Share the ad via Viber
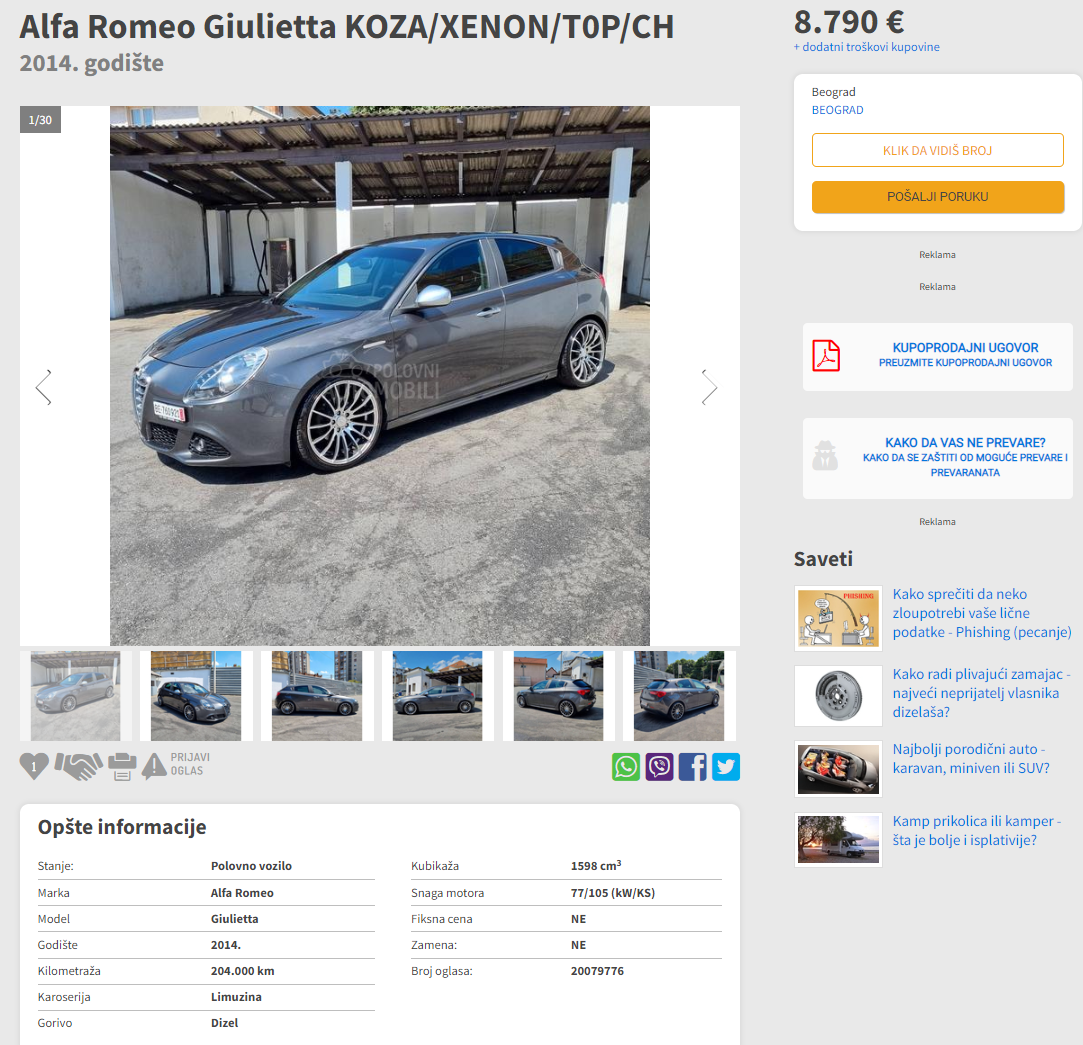 (660, 767)
